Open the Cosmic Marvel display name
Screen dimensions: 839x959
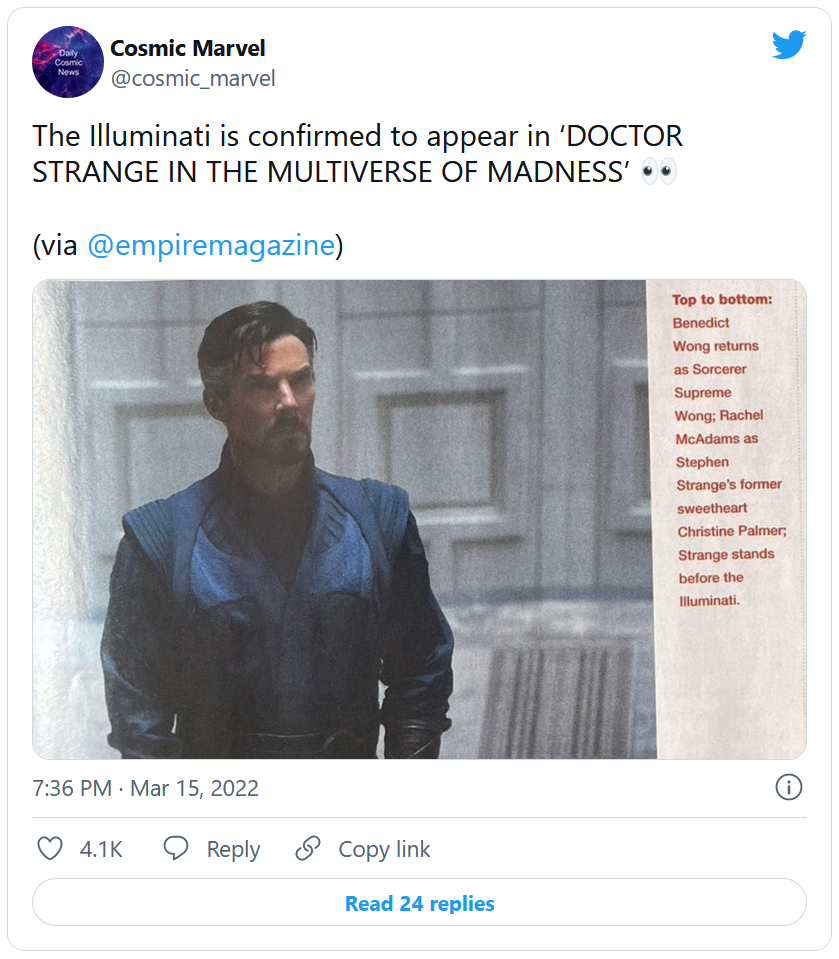point(187,48)
